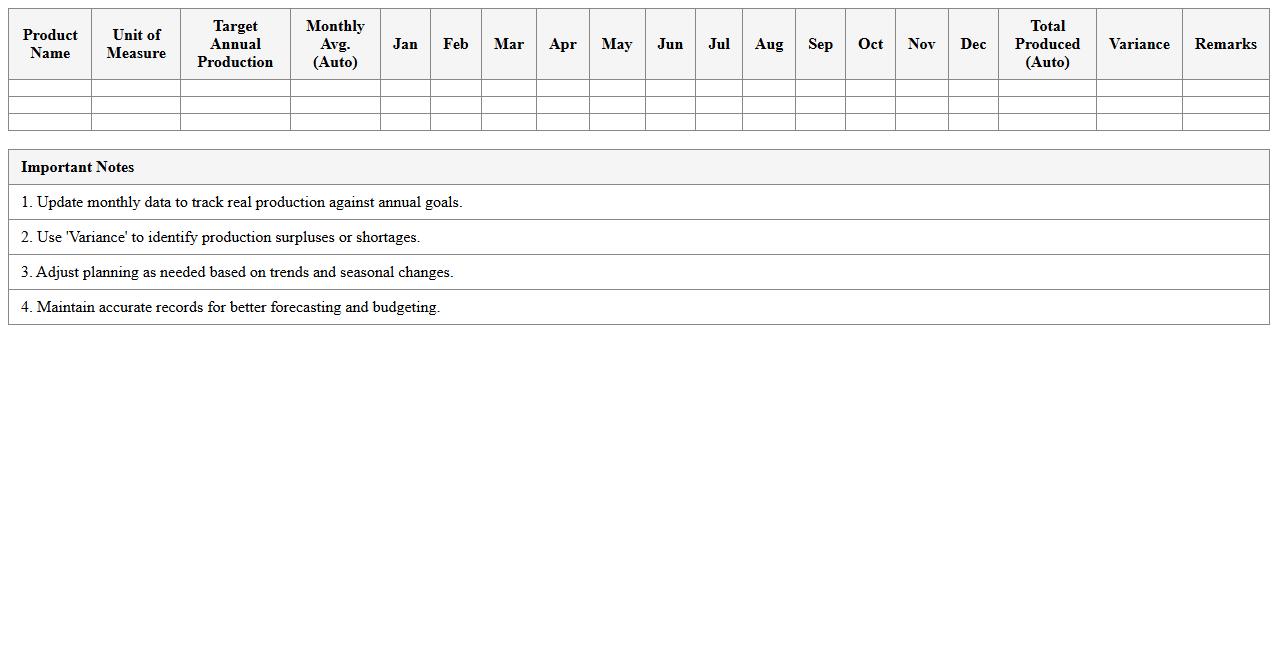This screenshot has width=1278, height=650.
Task: Click the Variance column header
Action: click(x=1139, y=44)
